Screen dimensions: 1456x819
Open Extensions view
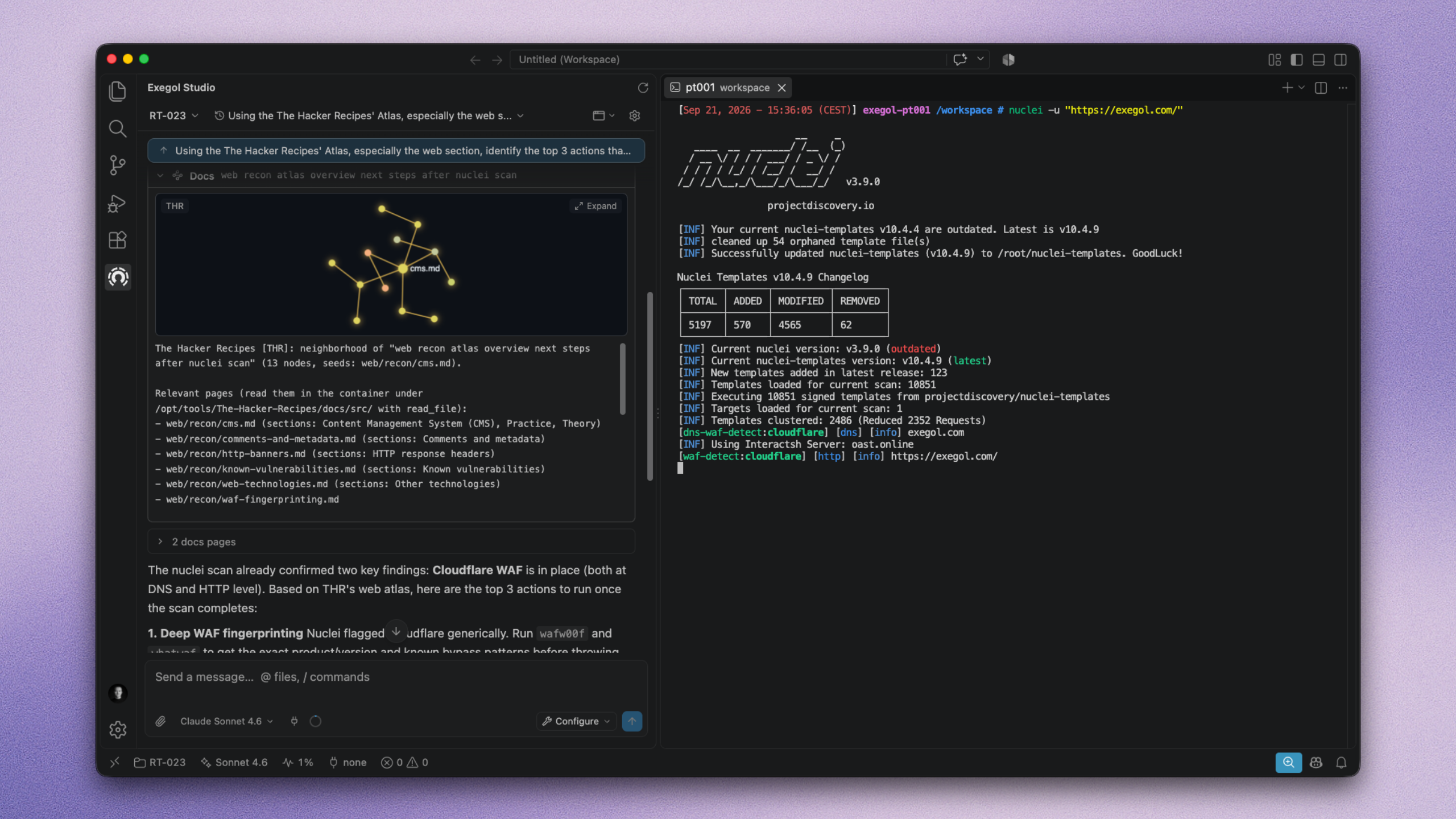click(118, 240)
